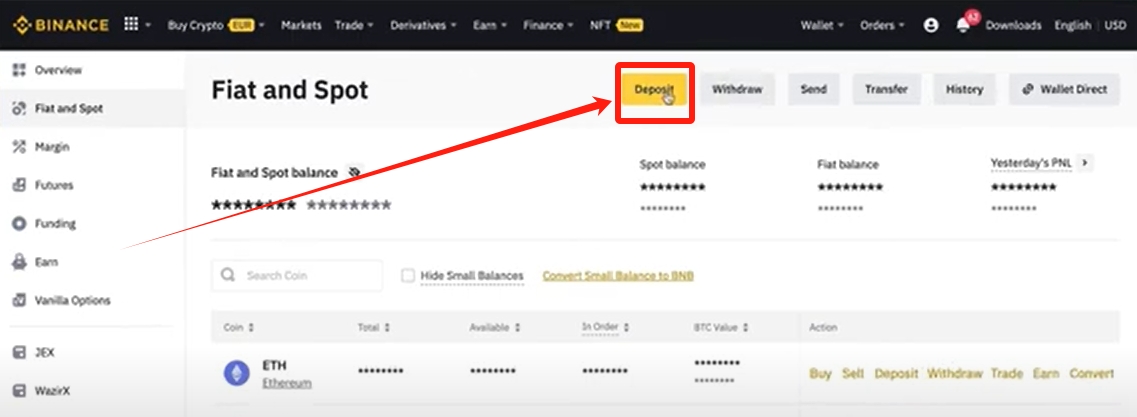Click the yellow Deposit button

coord(654,90)
